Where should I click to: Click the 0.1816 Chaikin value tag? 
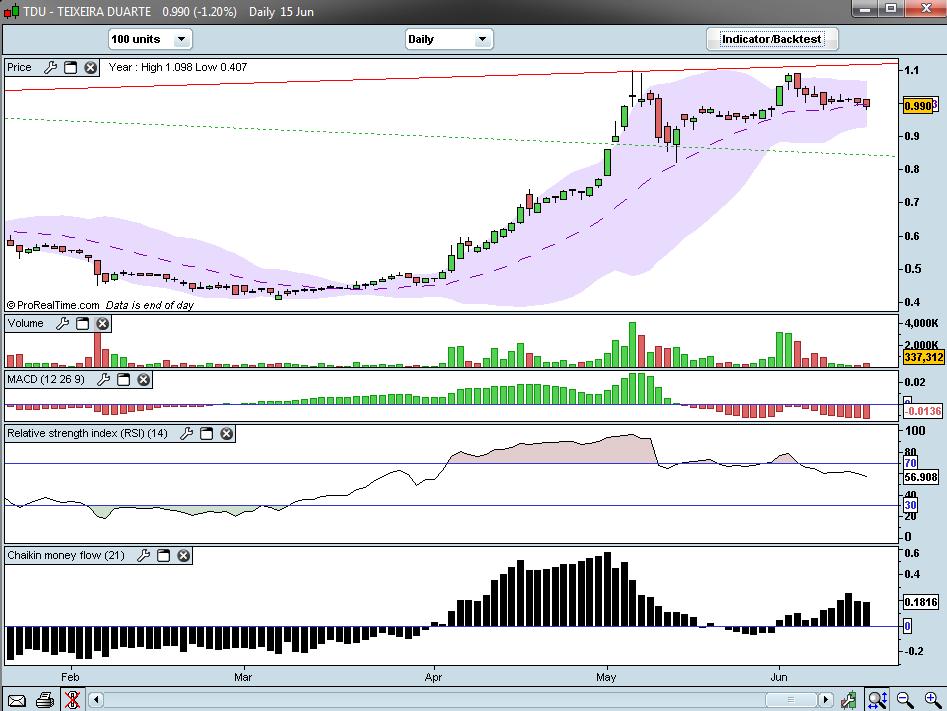(x=921, y=602)
